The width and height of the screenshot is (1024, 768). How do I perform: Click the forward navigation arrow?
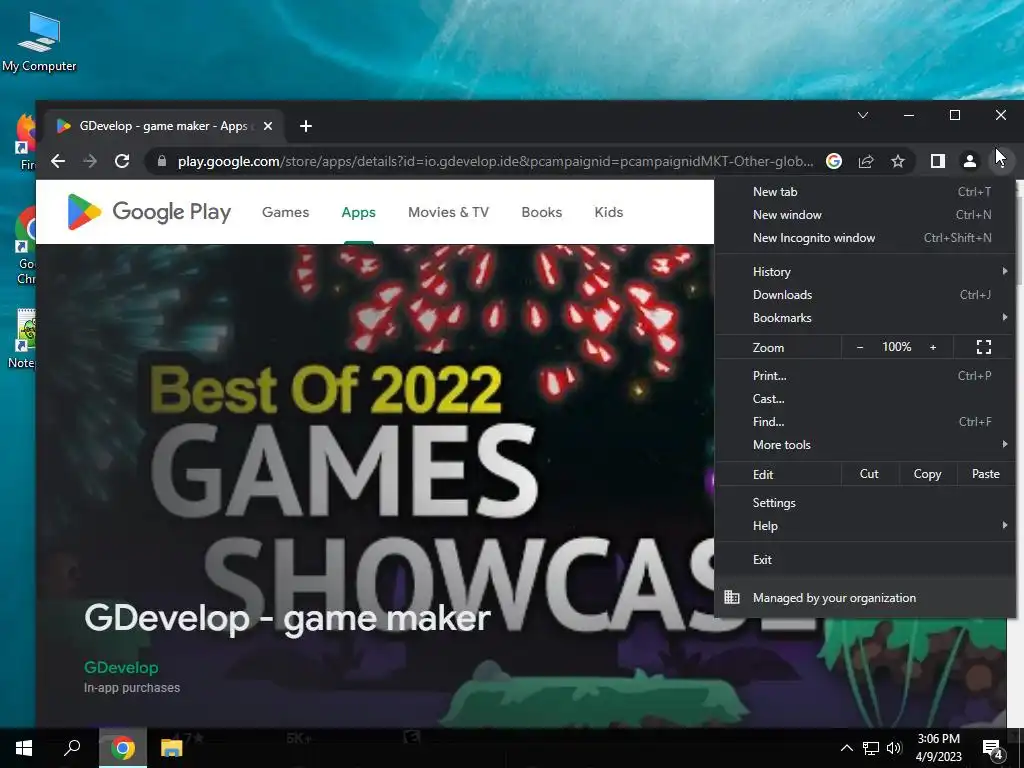pyautogui.click(x=90, y=161)
